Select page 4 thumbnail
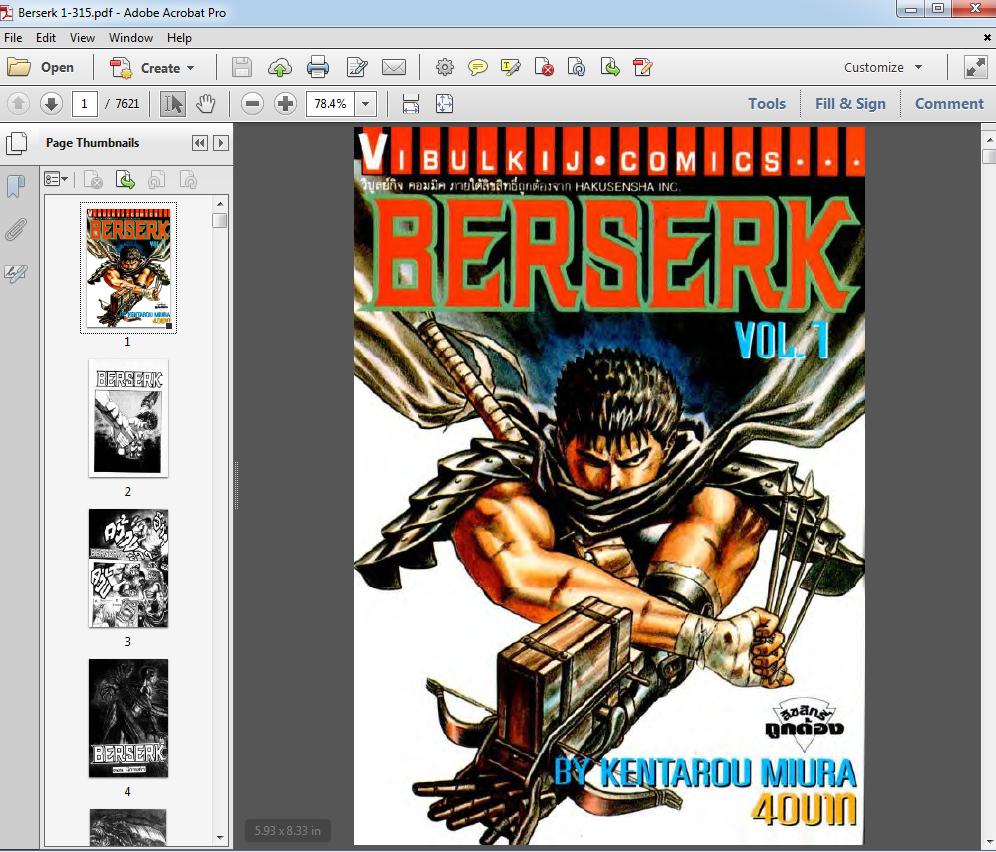 pos(128,718)
